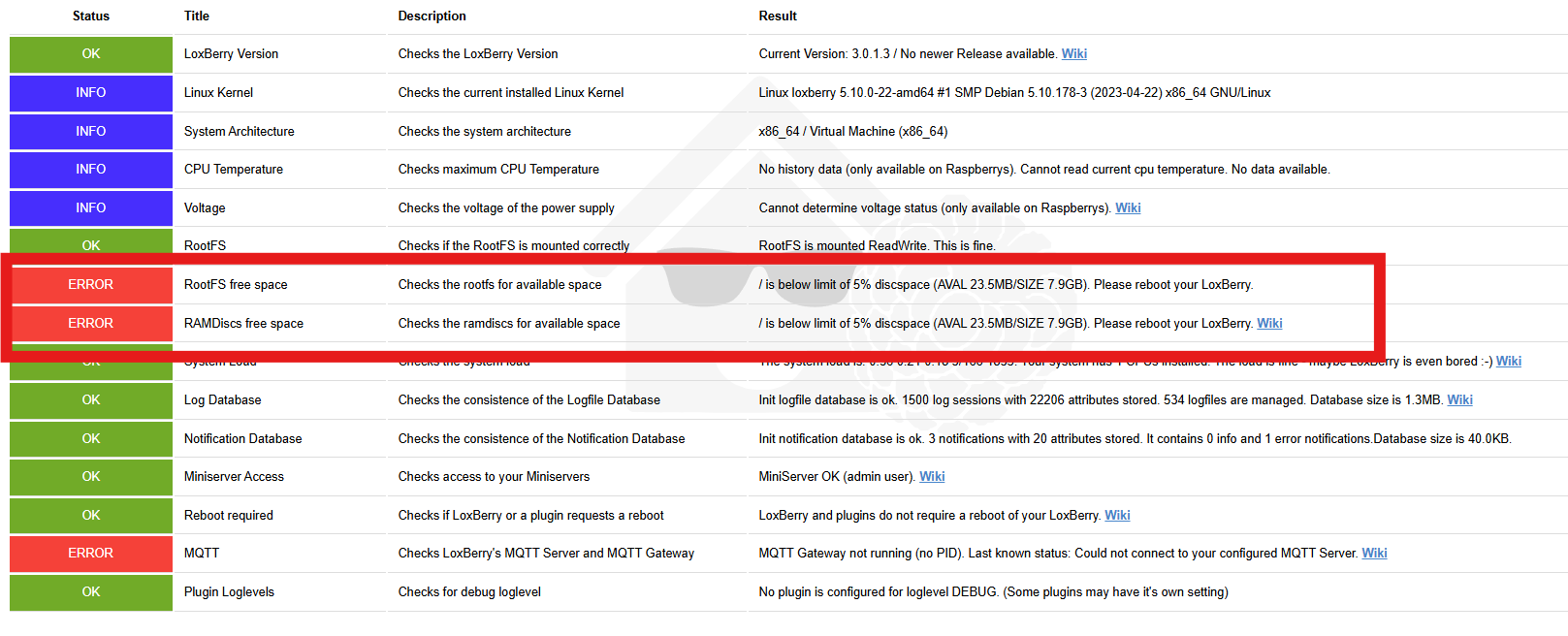Viewport: 1568px width, 636px height.
Task: Click the INFO status of System Architecture
Action: click(x=91, y=132)
